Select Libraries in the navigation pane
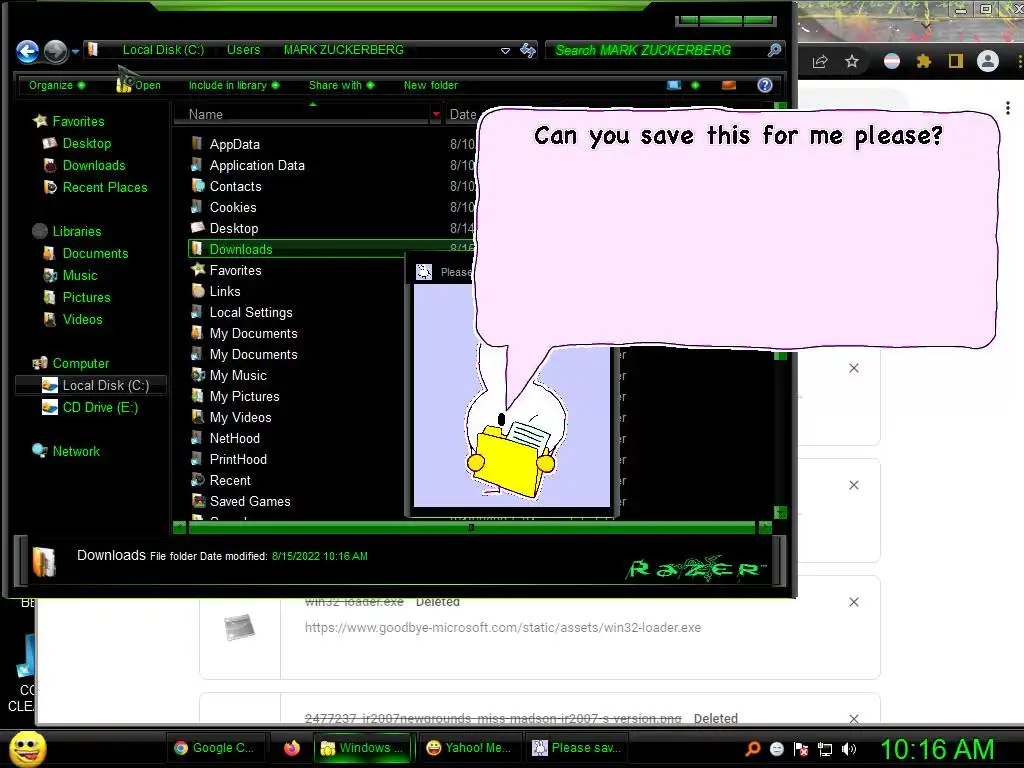The image size is (1024, 768). coord(76,231)
